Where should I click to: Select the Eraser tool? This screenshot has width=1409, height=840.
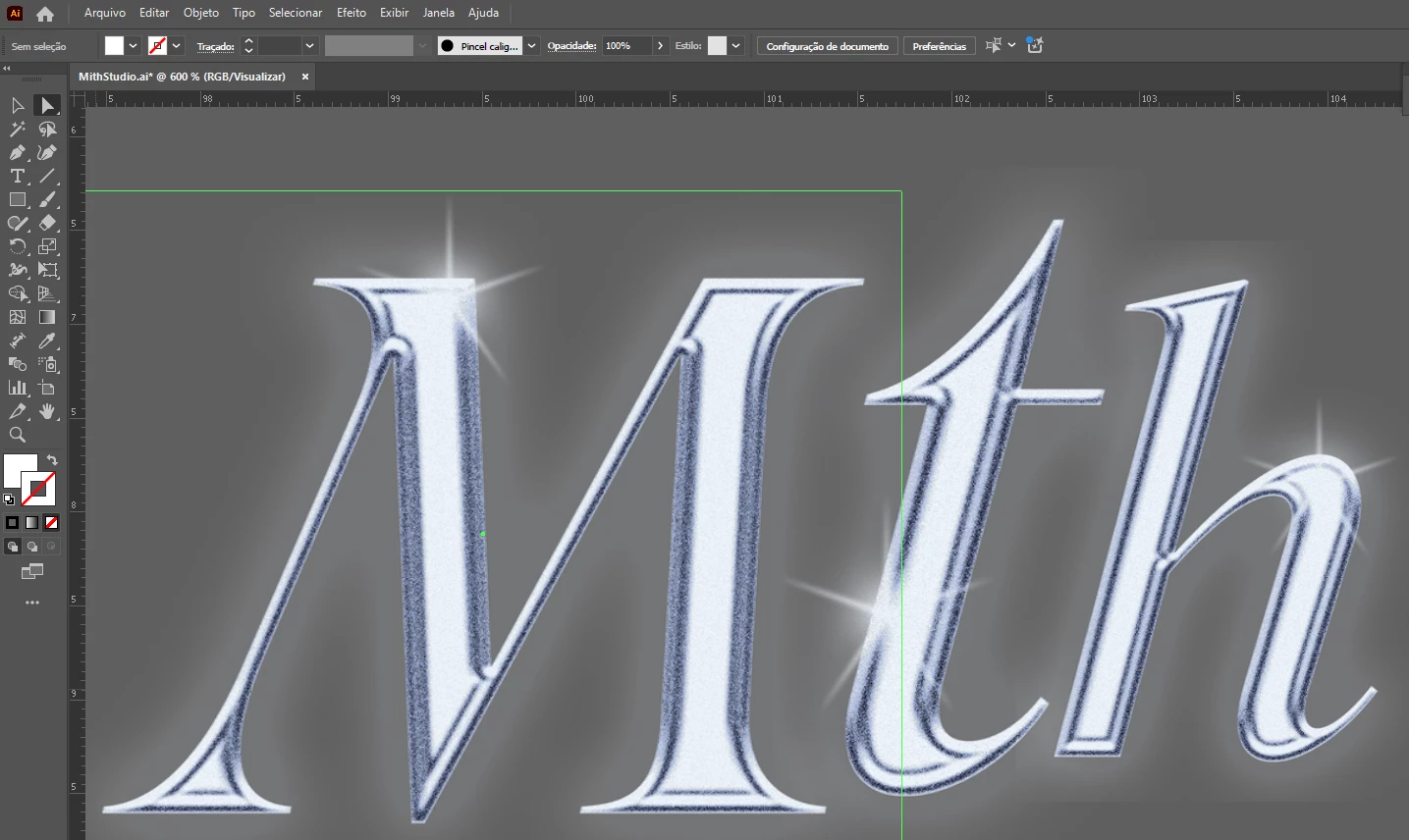coord(47,223)
